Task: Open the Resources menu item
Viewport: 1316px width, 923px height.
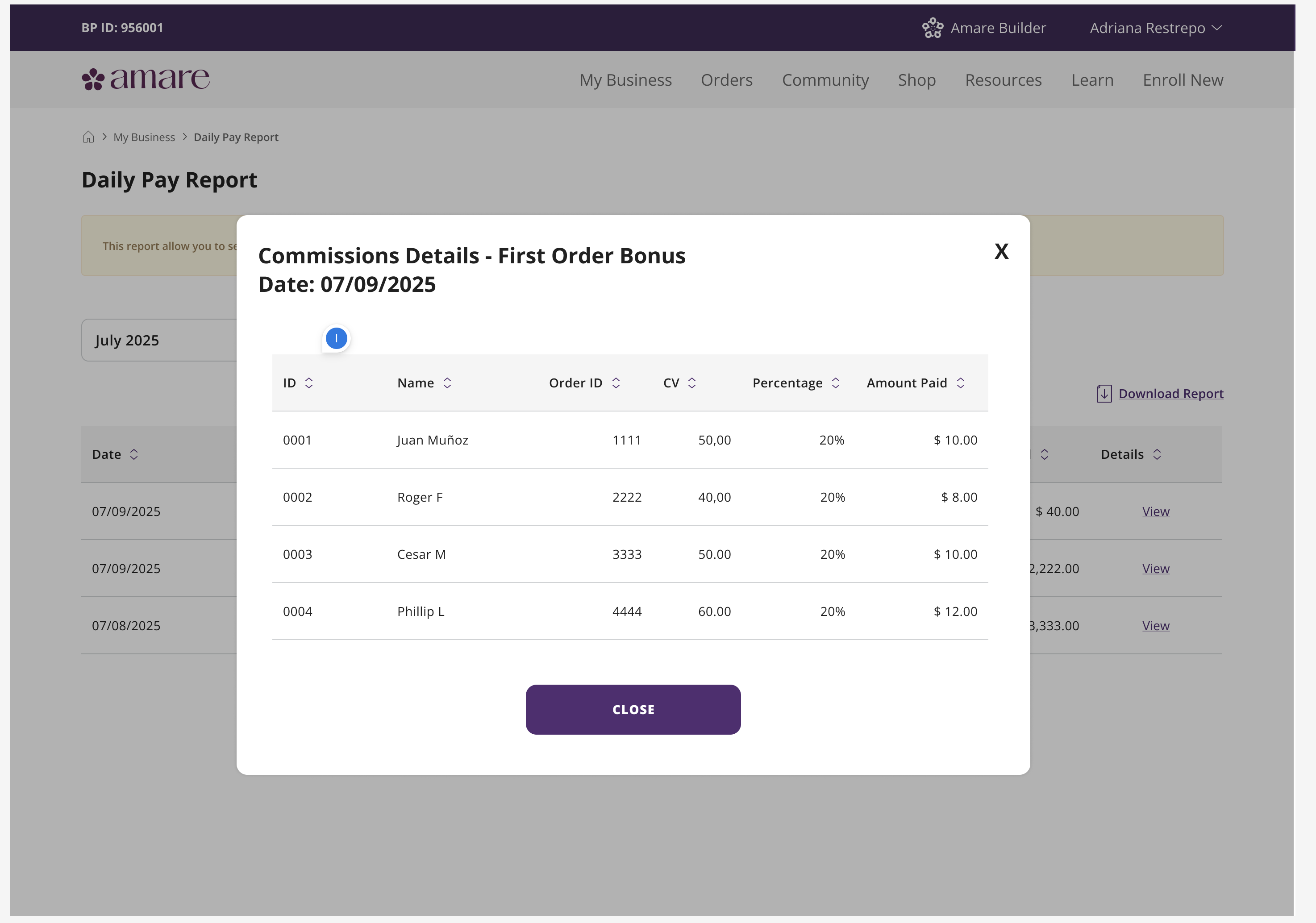Action: [x=1003, y=79]
